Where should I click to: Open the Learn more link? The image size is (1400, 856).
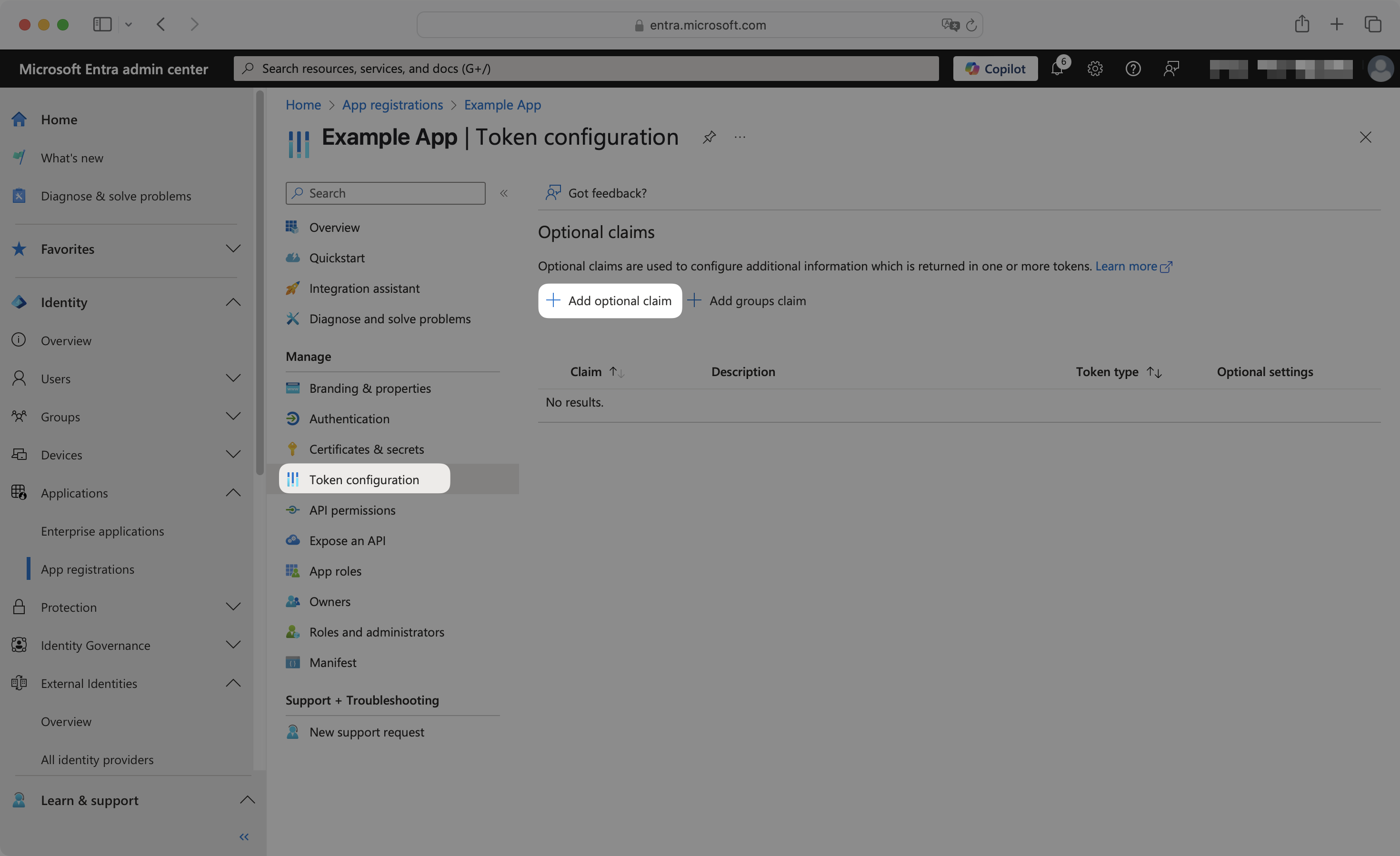(x=1127, y=265)
